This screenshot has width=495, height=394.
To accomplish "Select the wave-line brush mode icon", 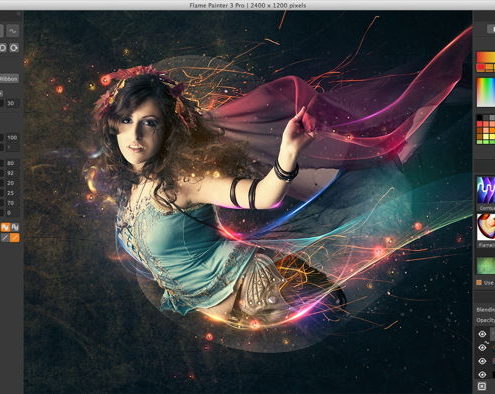I will click(x=13, y=31).
